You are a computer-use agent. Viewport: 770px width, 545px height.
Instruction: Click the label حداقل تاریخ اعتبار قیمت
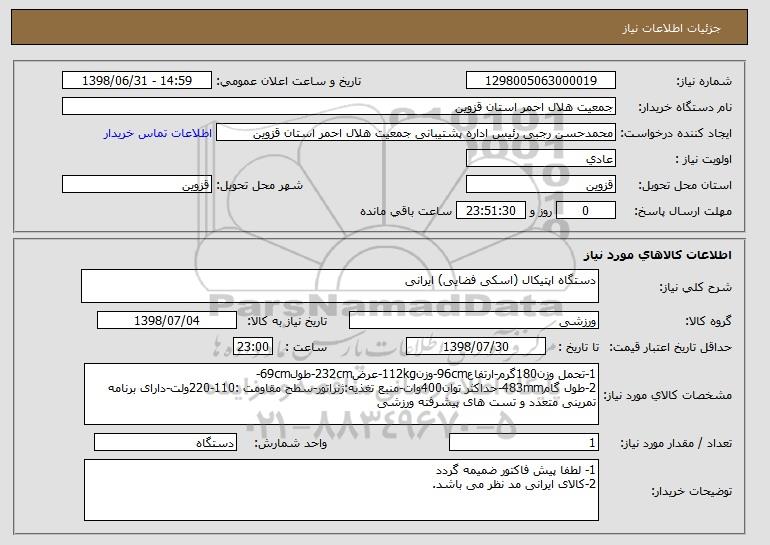click(670, 348)
